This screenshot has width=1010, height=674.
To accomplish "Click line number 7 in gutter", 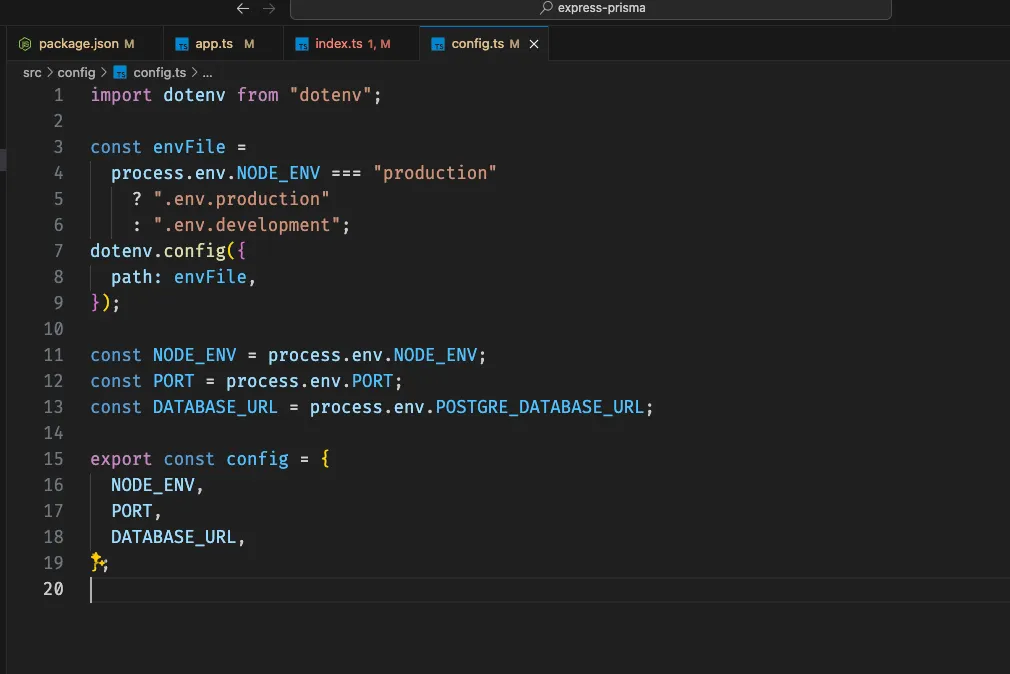I will tap(59, 251).
